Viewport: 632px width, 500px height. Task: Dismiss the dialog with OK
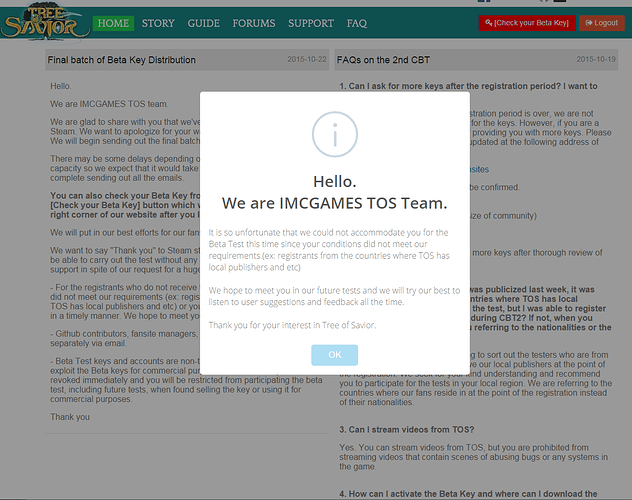tap(334, 354)
